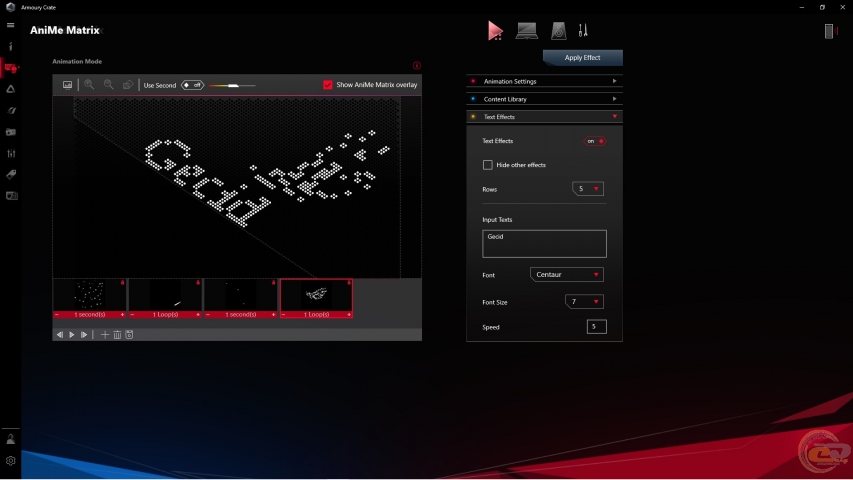Open the User Center profile icon
Screen dimensions: 853x480
pos(10,439)
